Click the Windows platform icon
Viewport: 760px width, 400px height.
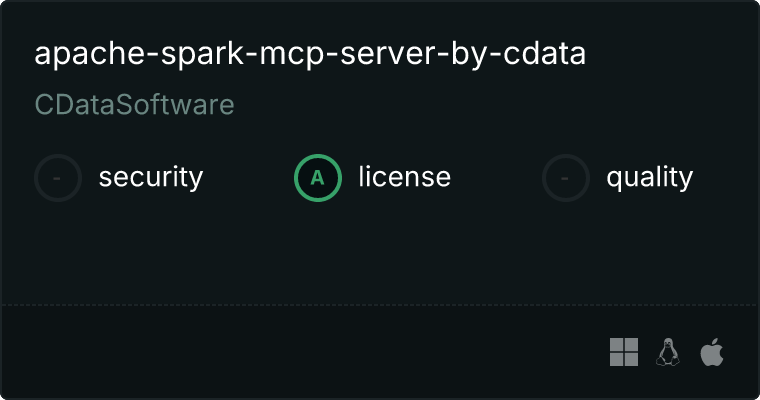624,352
